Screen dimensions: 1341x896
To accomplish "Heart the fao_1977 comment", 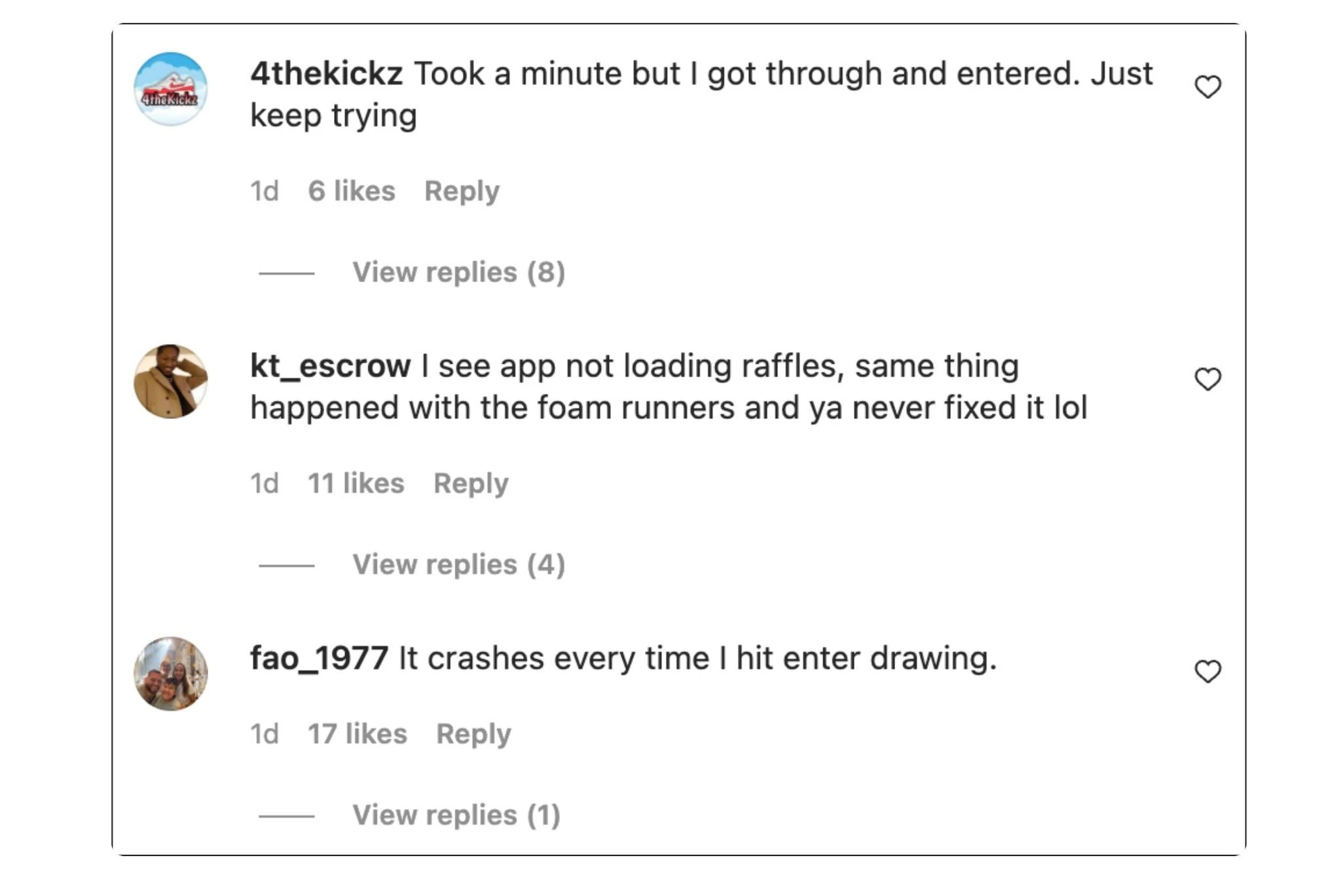I will tap(1207, 672).
